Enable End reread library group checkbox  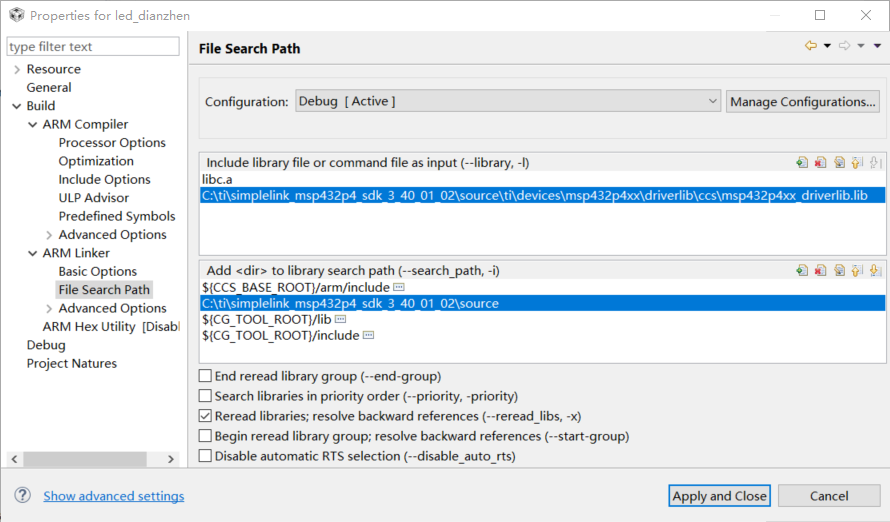[205, 376]
